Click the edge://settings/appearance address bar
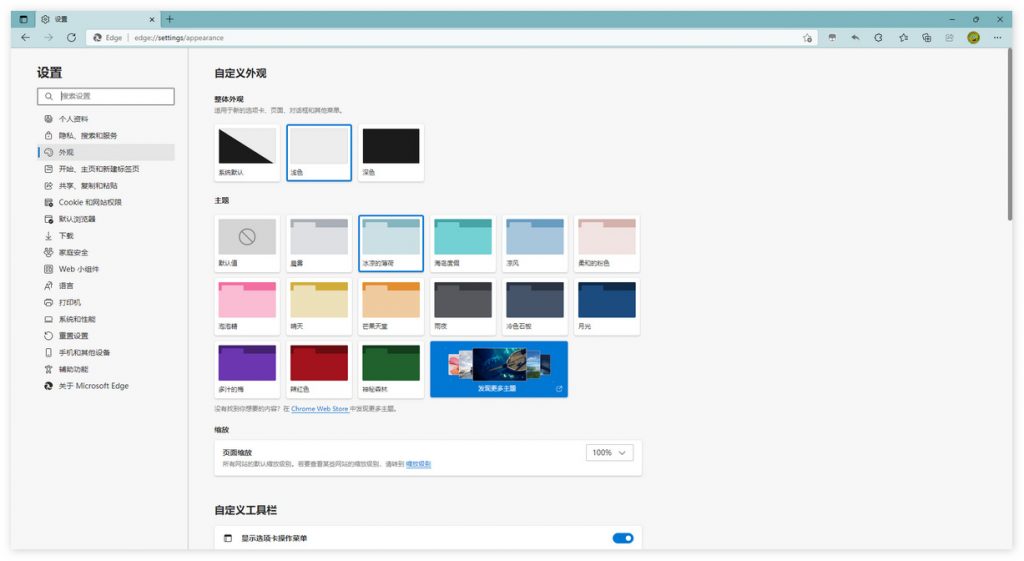Image resolution: width=1024 pixels, height=561 pixels. coord(451,38)
